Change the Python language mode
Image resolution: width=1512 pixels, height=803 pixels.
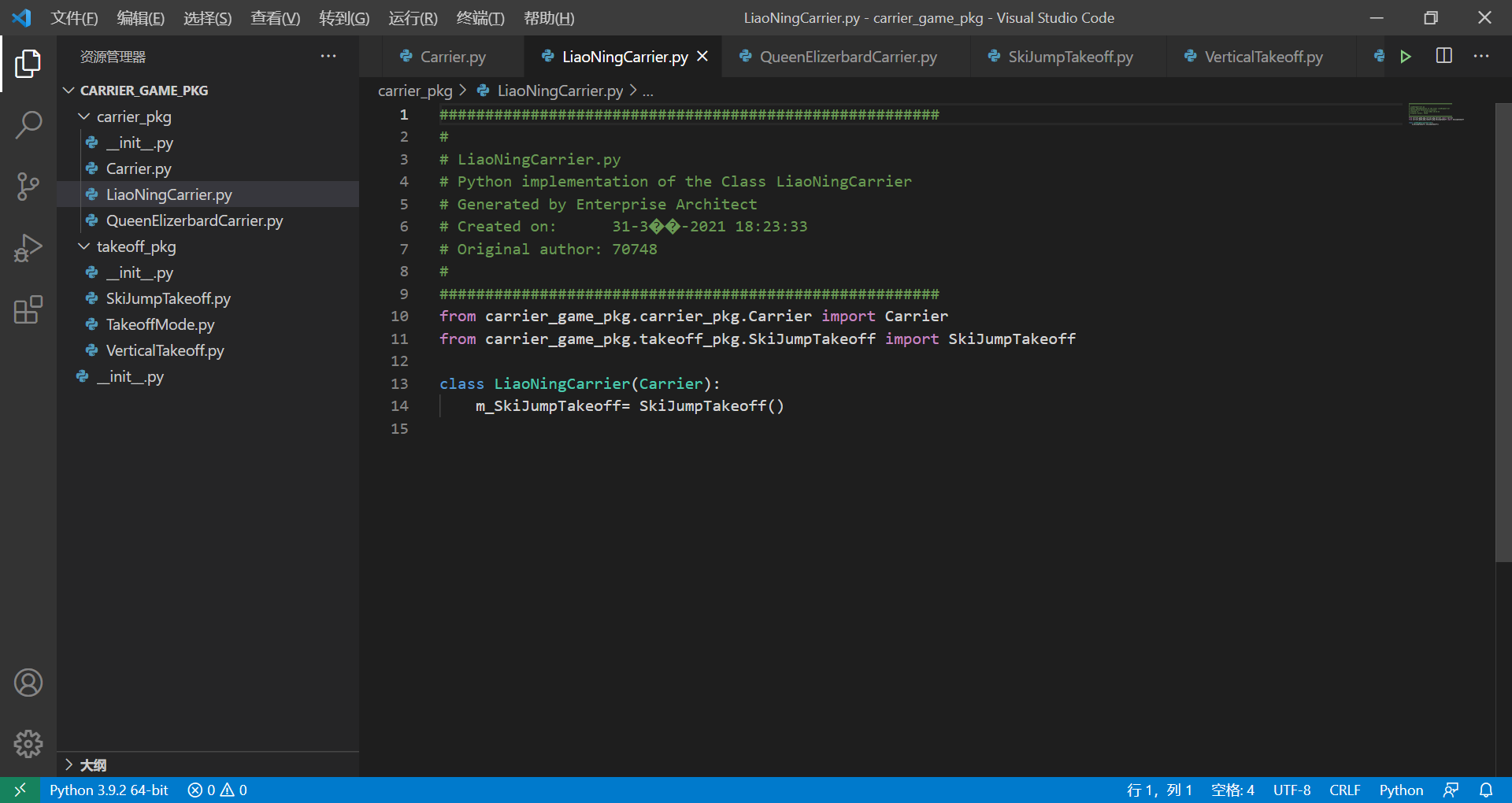[1401, 790]
